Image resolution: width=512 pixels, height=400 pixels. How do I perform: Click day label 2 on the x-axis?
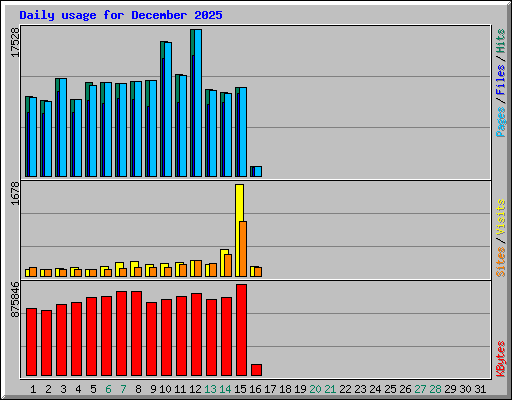(x=48, y=389)
